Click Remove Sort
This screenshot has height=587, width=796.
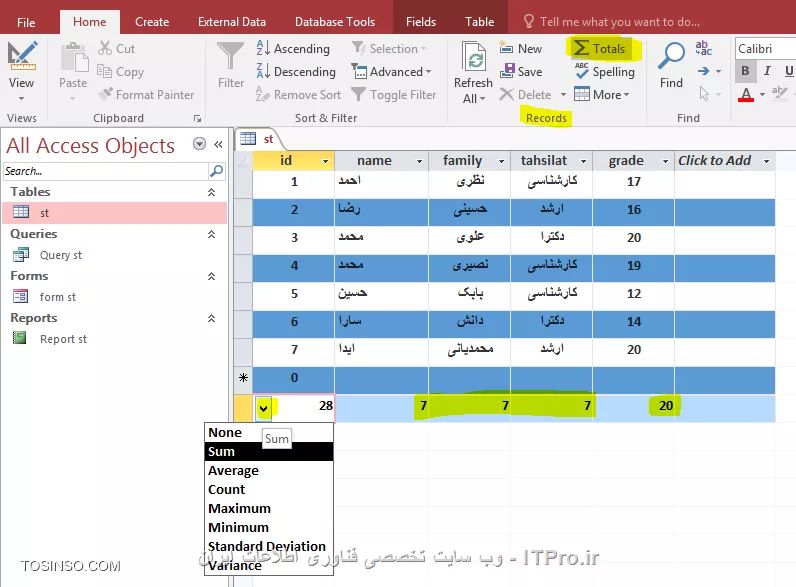[298, 94]
